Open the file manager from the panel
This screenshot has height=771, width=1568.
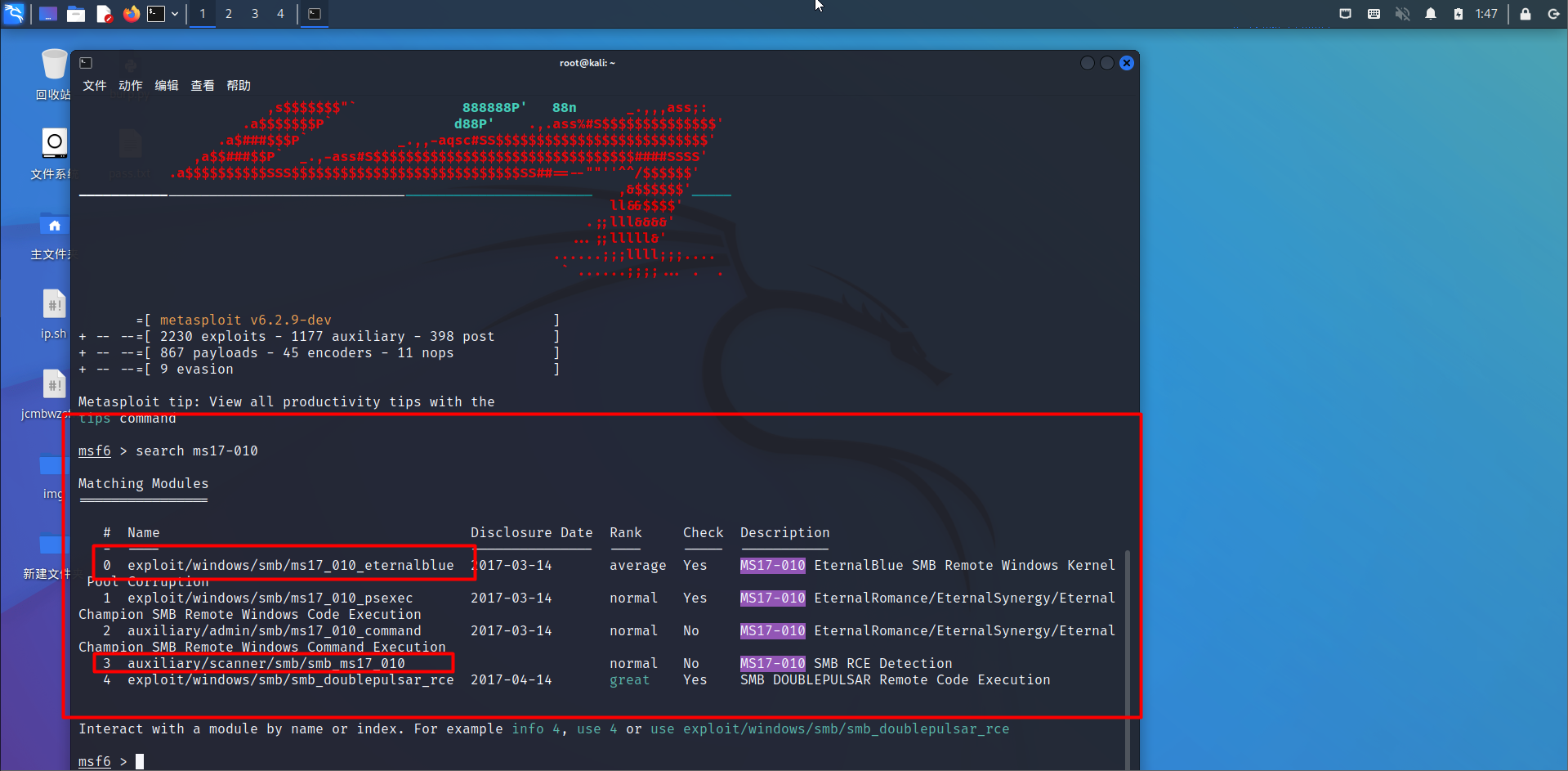point(76,14)
